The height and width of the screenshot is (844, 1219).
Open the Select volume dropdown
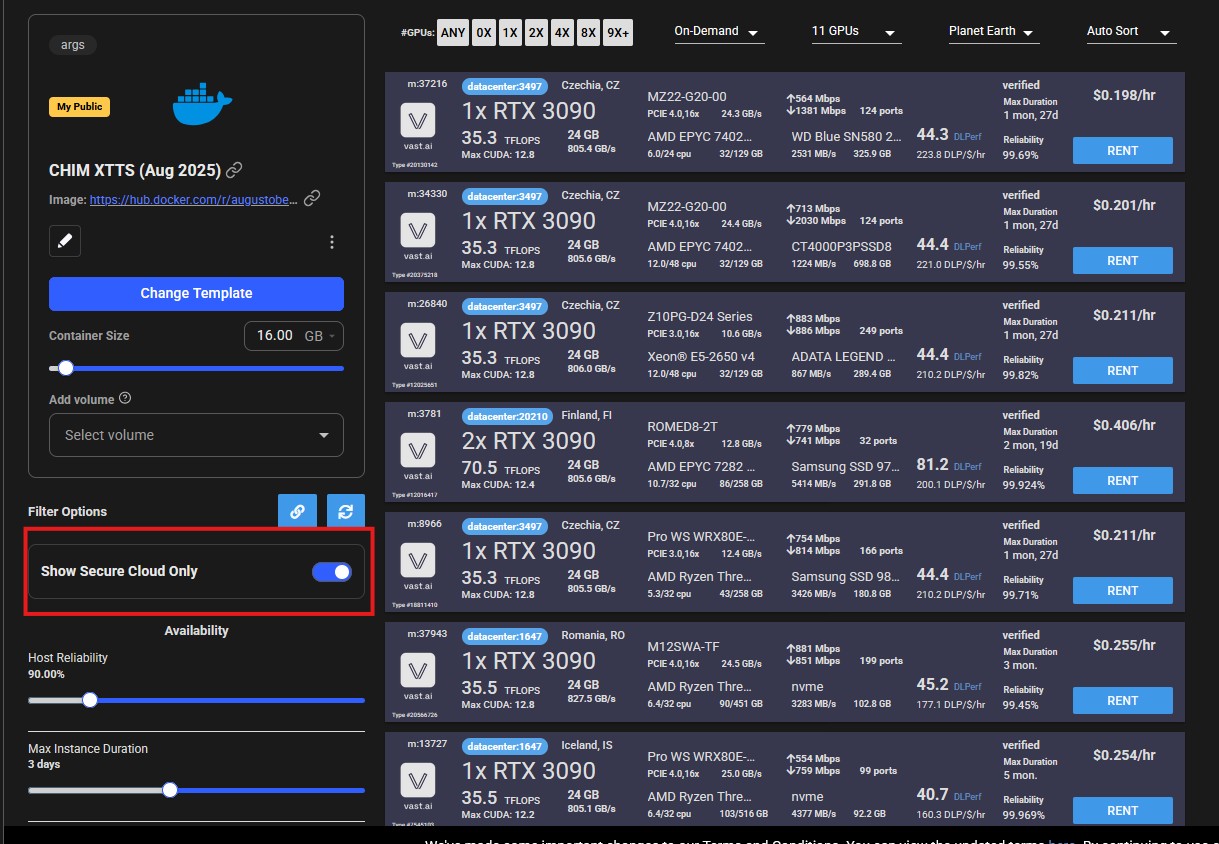196,435
